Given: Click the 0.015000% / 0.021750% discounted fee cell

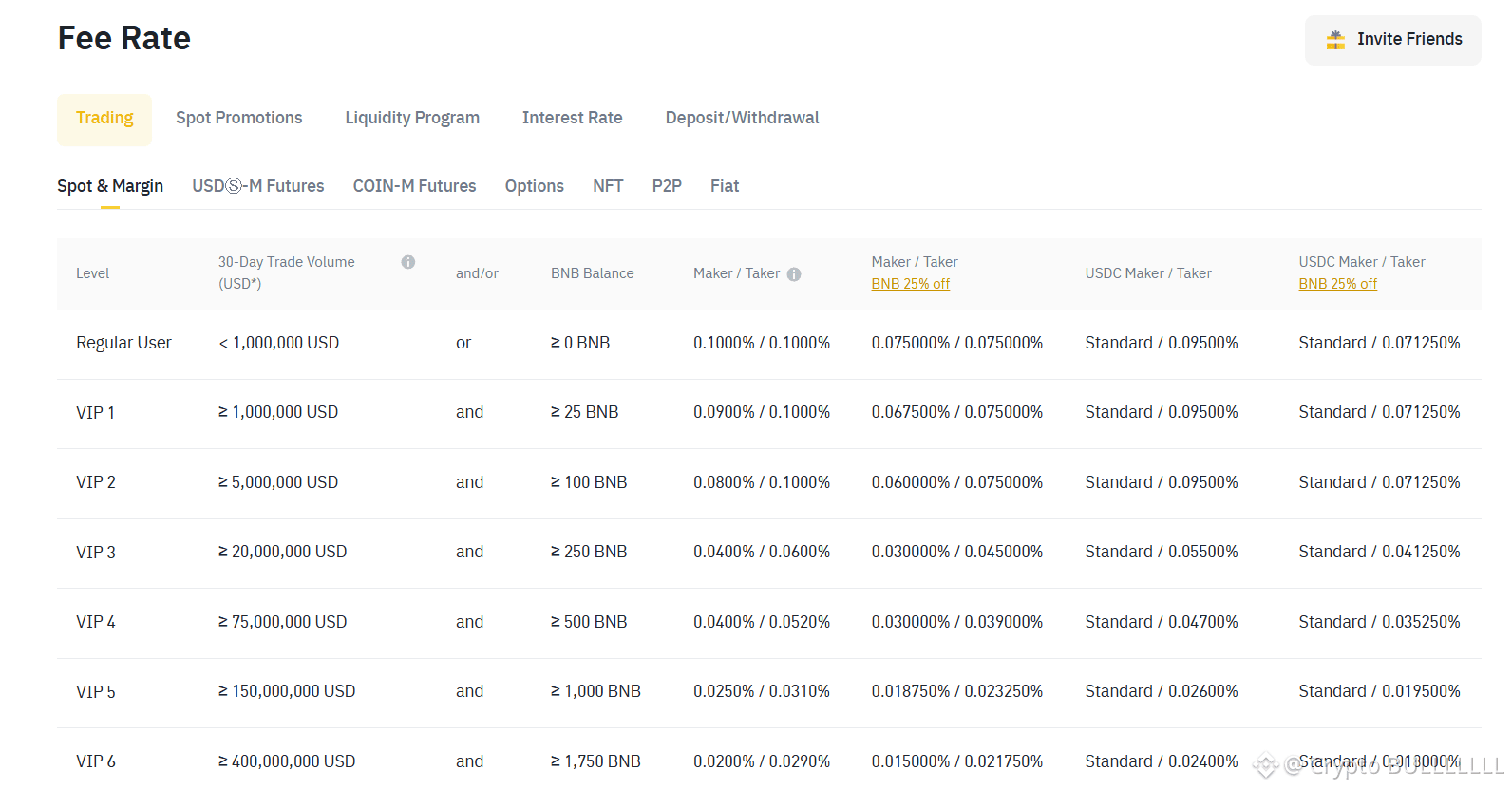Looking at the screenshot, I should 957,761.
